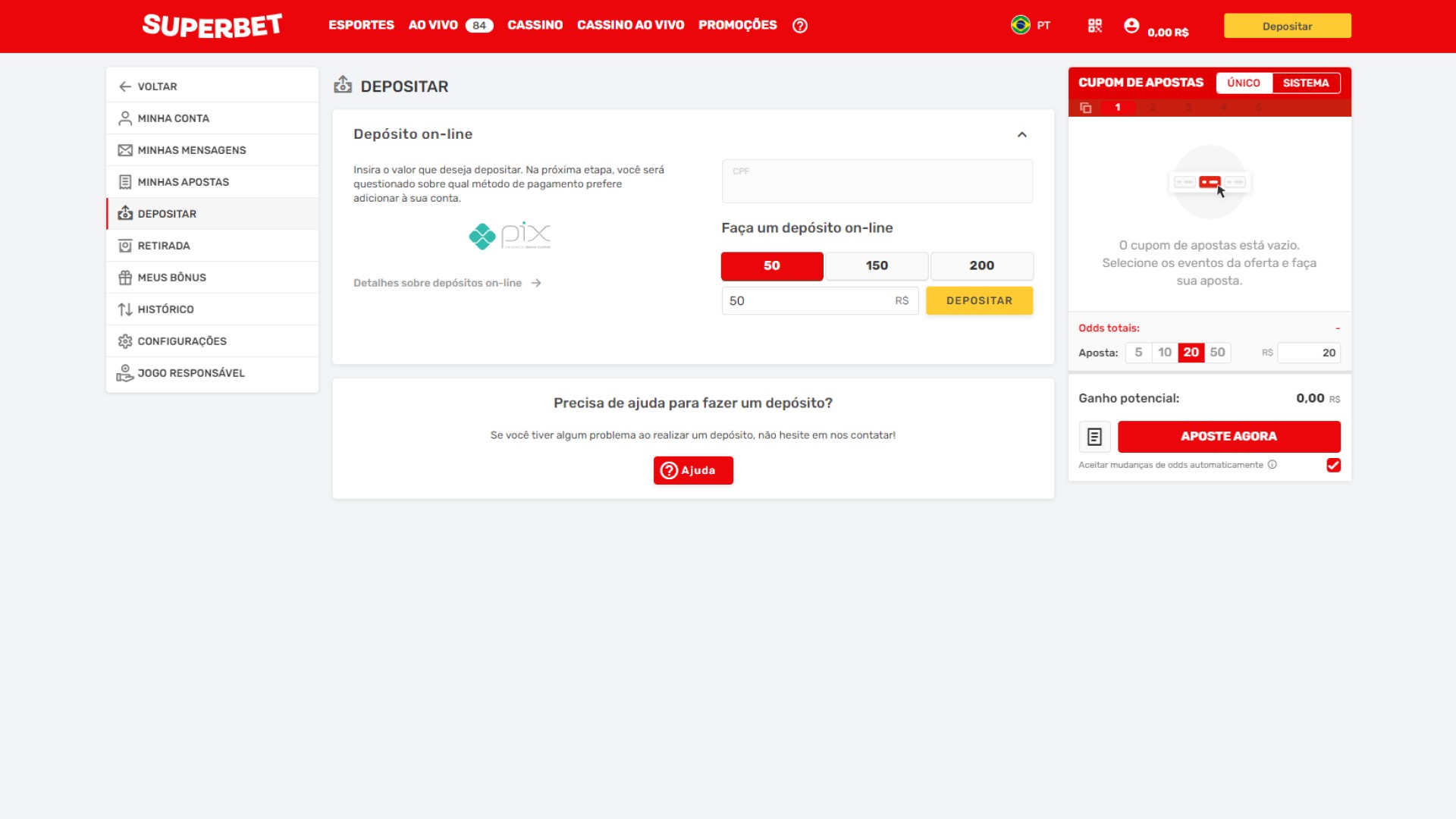The image size is (1456, 819).
Task: Open the CASSINO menu item
Action: click(535, 25)
